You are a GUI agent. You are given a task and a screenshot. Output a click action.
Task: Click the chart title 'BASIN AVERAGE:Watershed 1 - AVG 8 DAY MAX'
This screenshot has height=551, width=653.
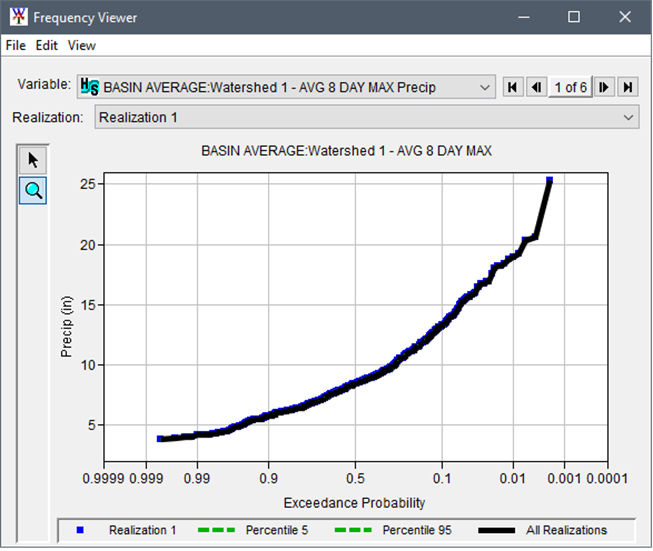pyautogui.click(x=346, y=150)
